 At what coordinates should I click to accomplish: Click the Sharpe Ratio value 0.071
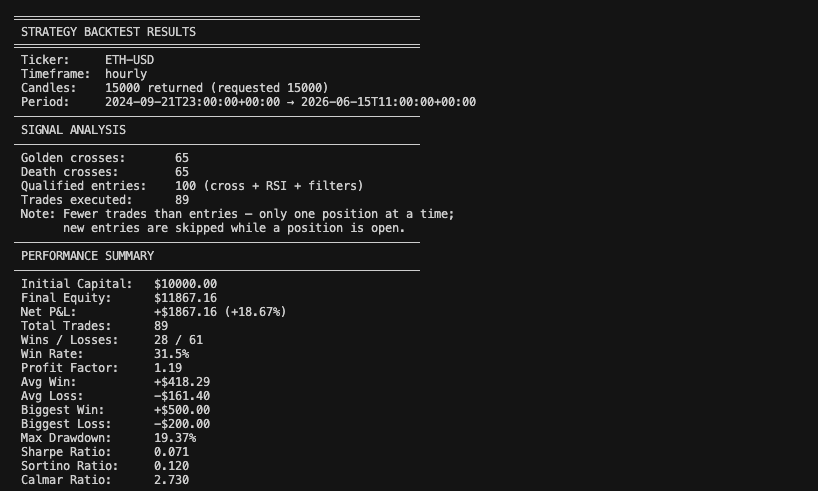click(172, 452)
